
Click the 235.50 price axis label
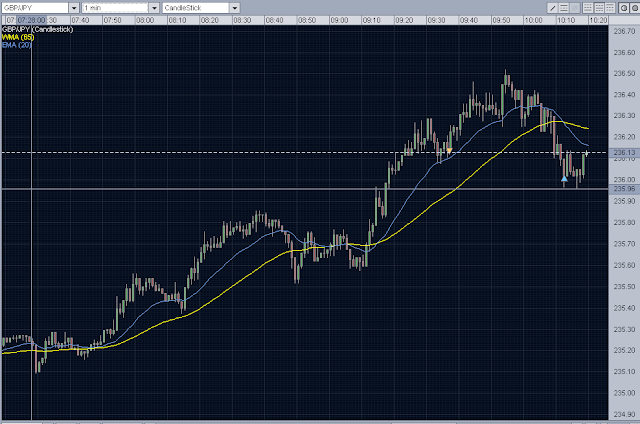[624, 286]
